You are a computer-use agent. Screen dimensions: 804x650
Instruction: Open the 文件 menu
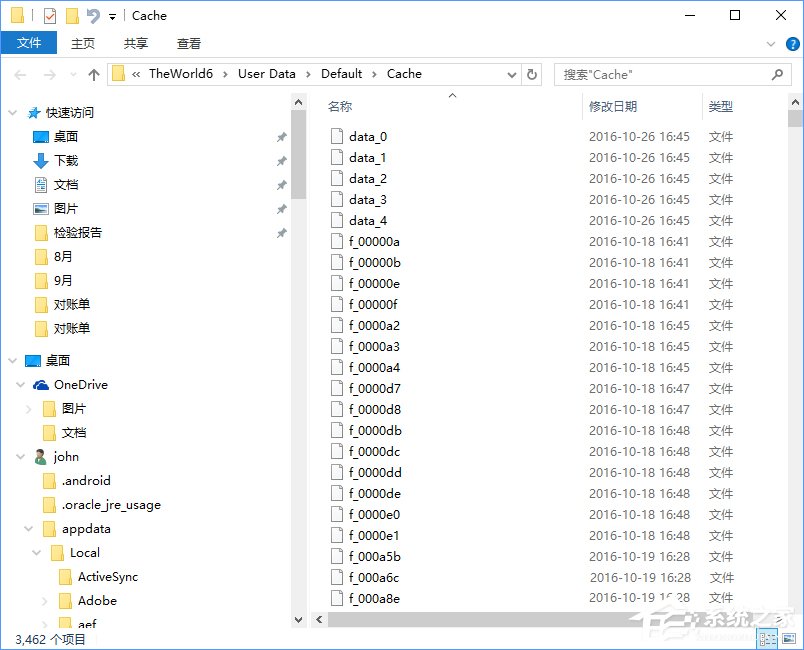pyautogui.click(x=30, y=43)
